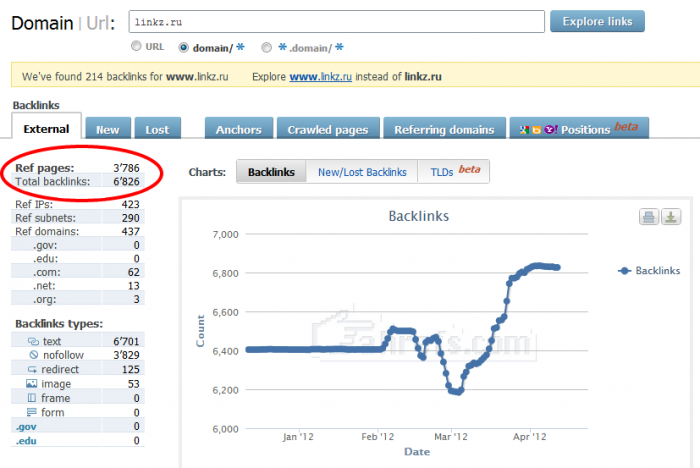Click the form backlink type icon
700x468 pixels.
pos(32,412)
